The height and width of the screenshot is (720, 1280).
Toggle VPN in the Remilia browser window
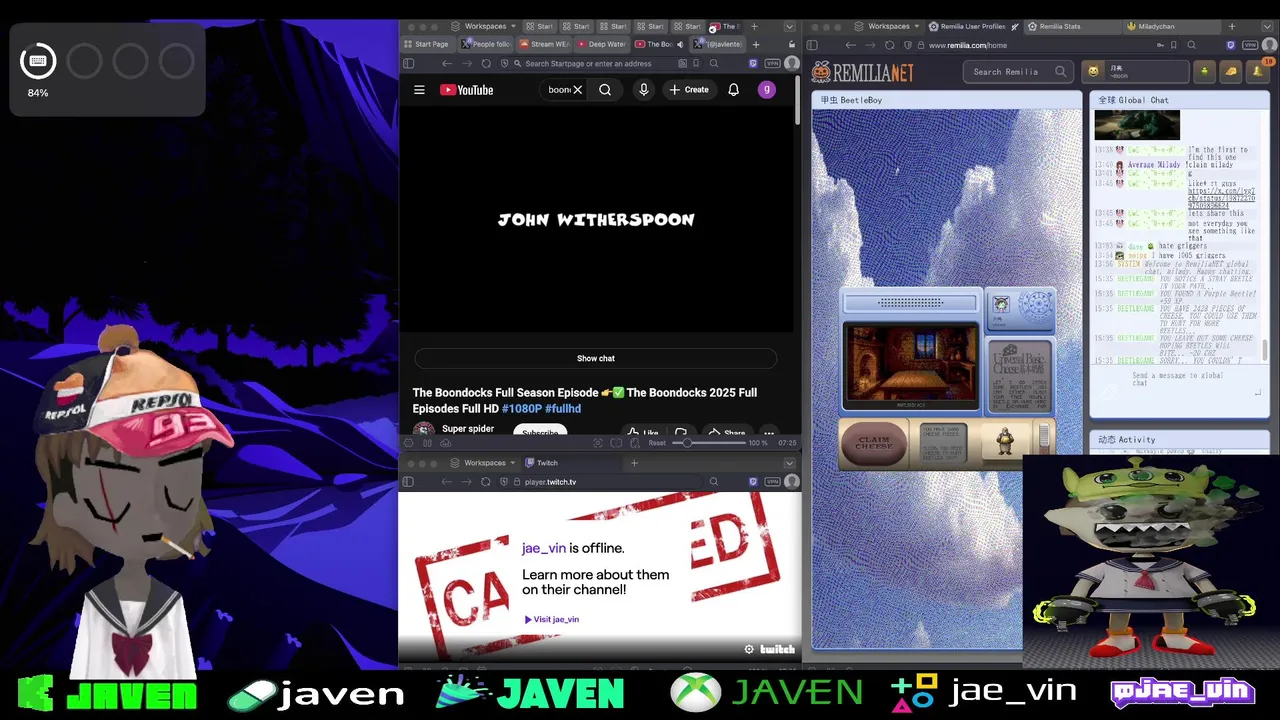point(1250,45)
